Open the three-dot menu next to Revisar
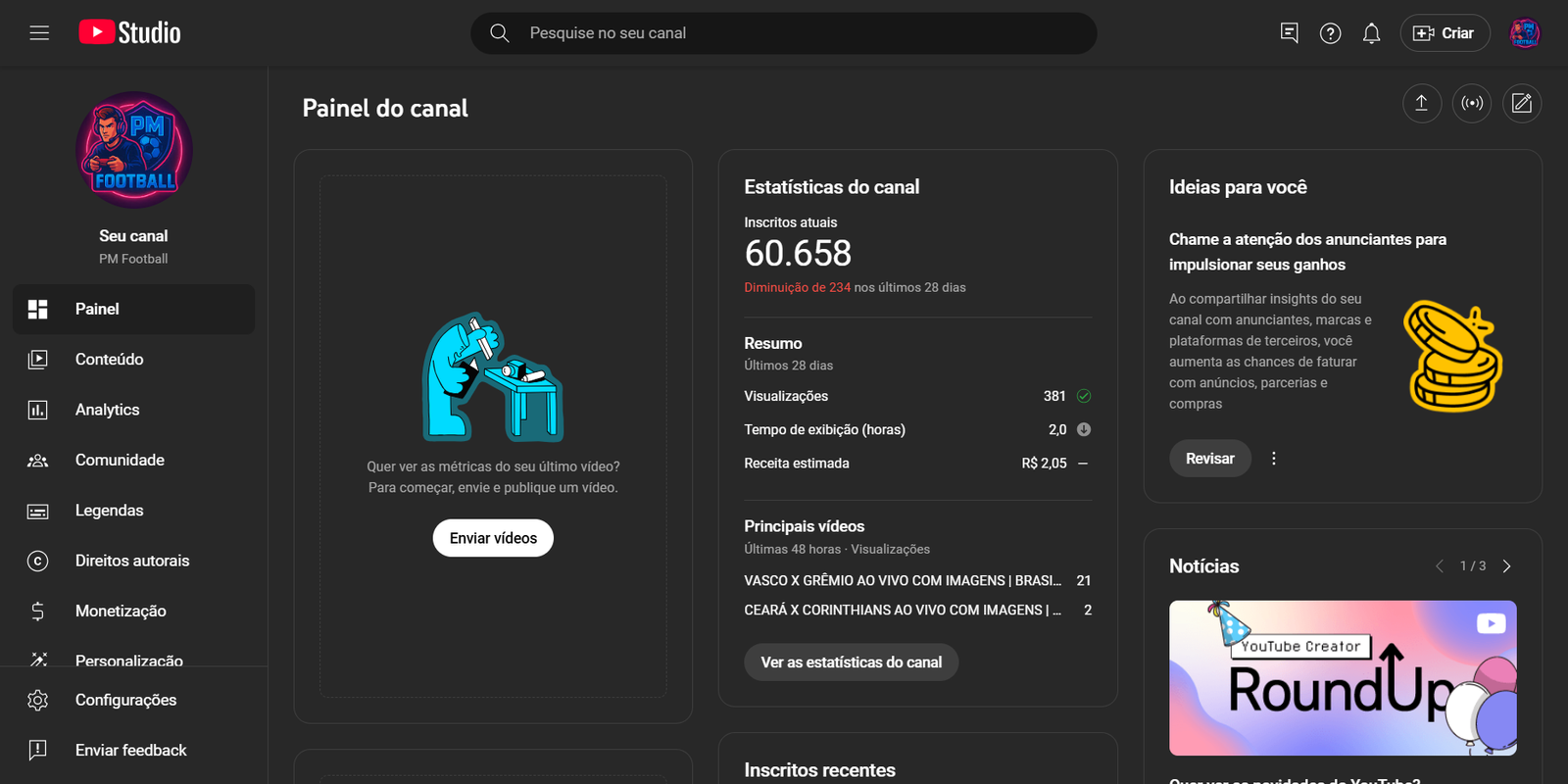The image size is (1568, 784). [x=1274, y=459]
